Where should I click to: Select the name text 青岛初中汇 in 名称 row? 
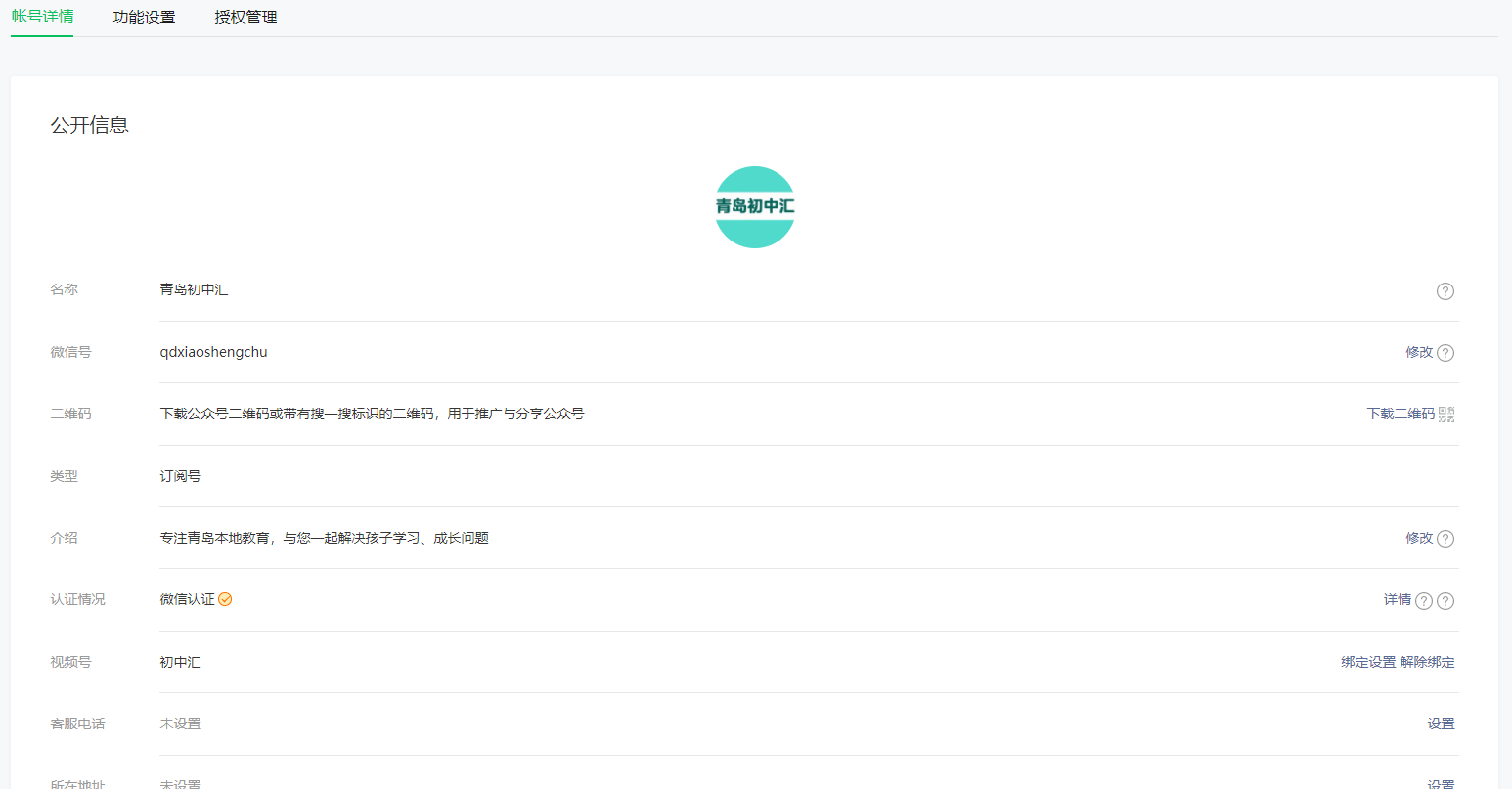pyautogui.click(x=194, y=289)
